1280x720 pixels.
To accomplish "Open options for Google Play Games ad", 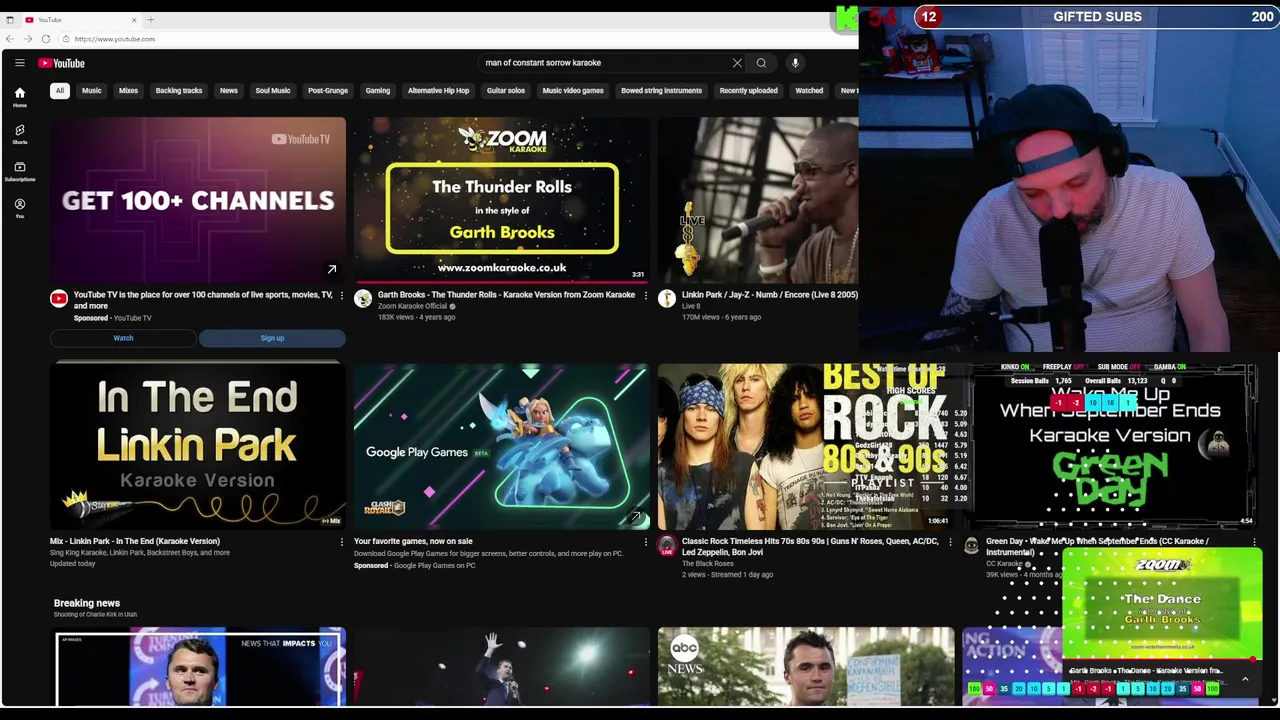I will (x=645, y=542).
